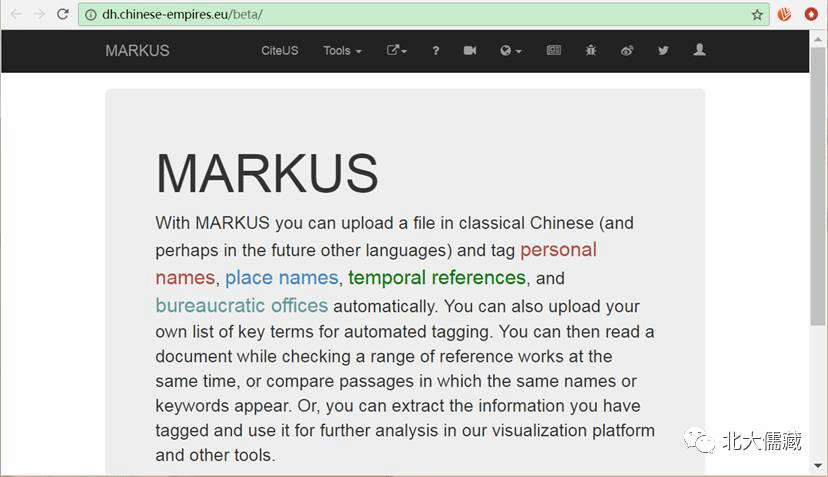The image size is (828, 477).
Task: Reload the page with refresh button
Action: 62,14
